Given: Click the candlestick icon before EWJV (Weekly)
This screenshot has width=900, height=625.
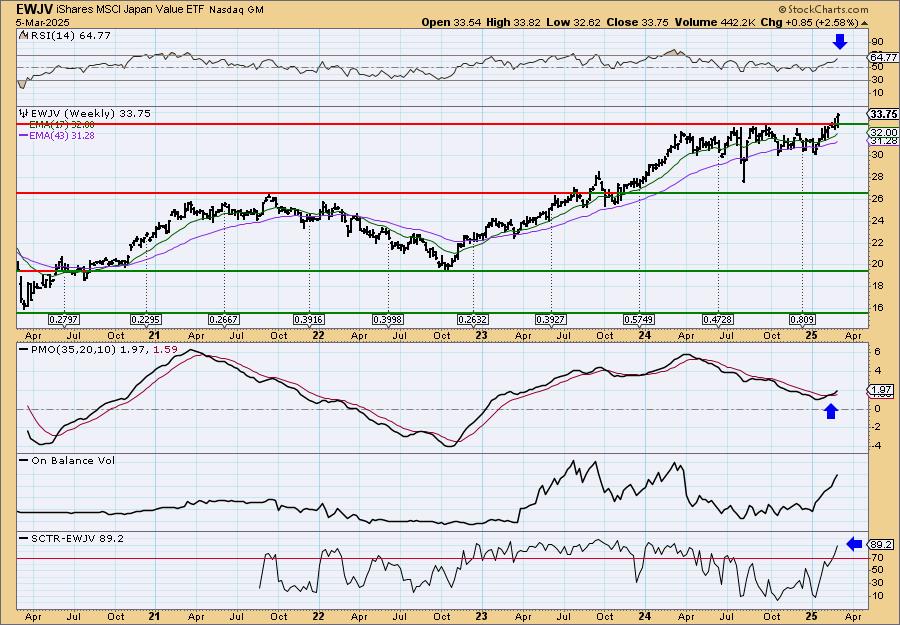Looking at the screenshot, I should tap(24, 114).
